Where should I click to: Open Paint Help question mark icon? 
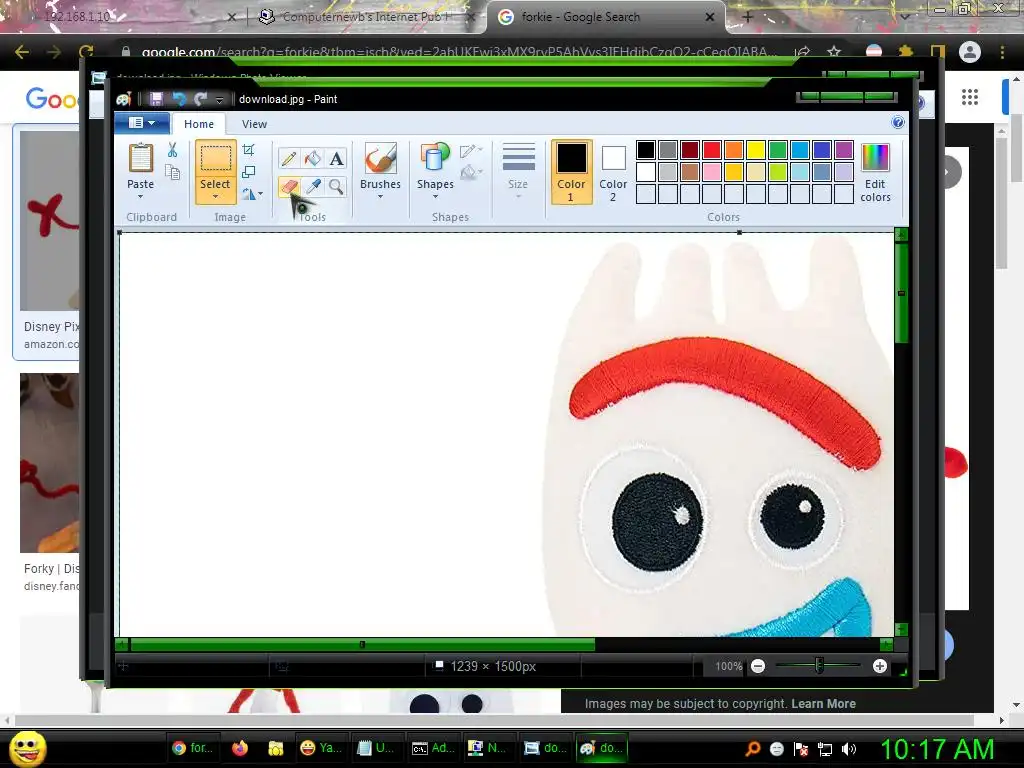(898, 122)
